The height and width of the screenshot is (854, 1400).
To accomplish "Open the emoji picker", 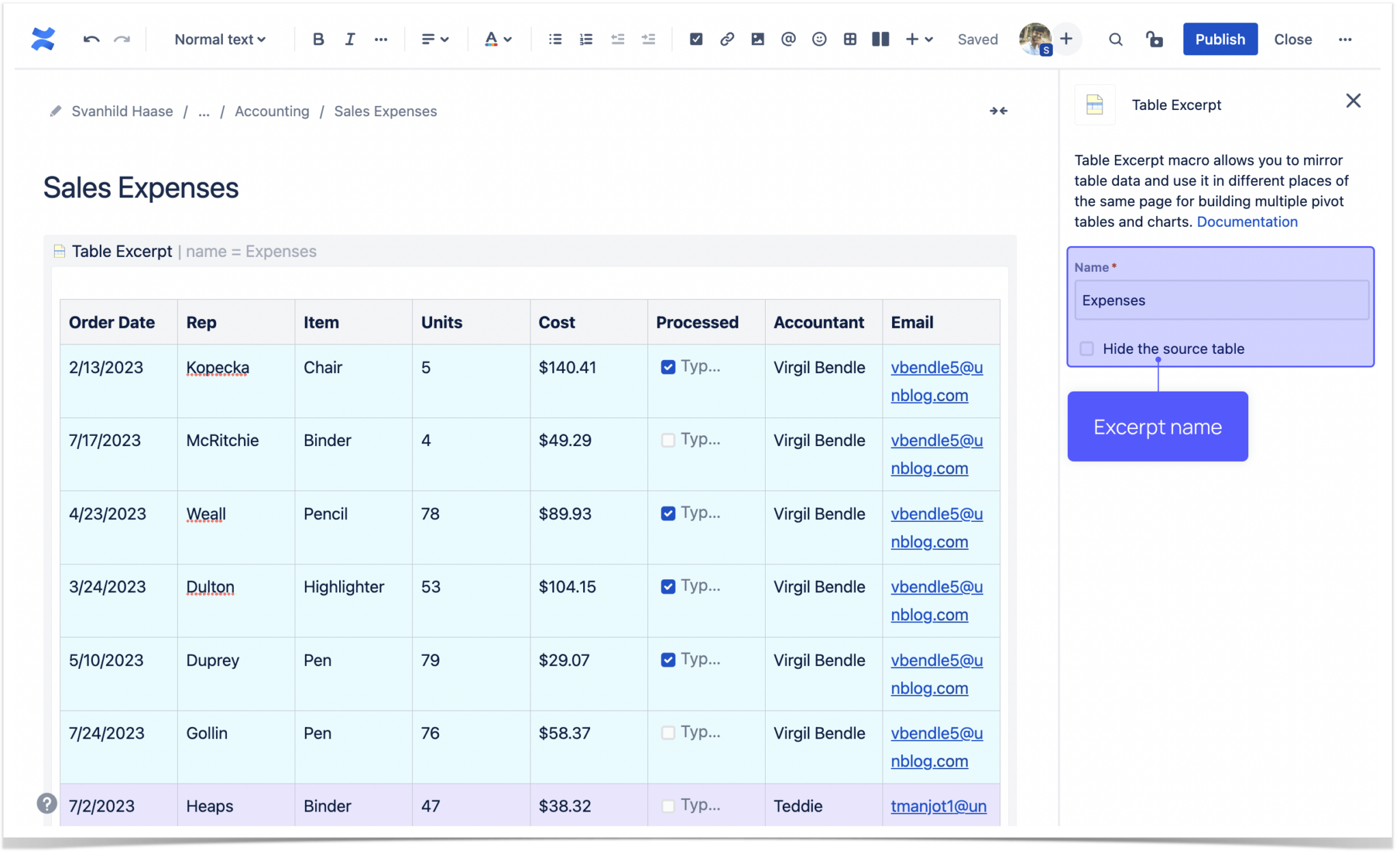I will tap(818, 39).
